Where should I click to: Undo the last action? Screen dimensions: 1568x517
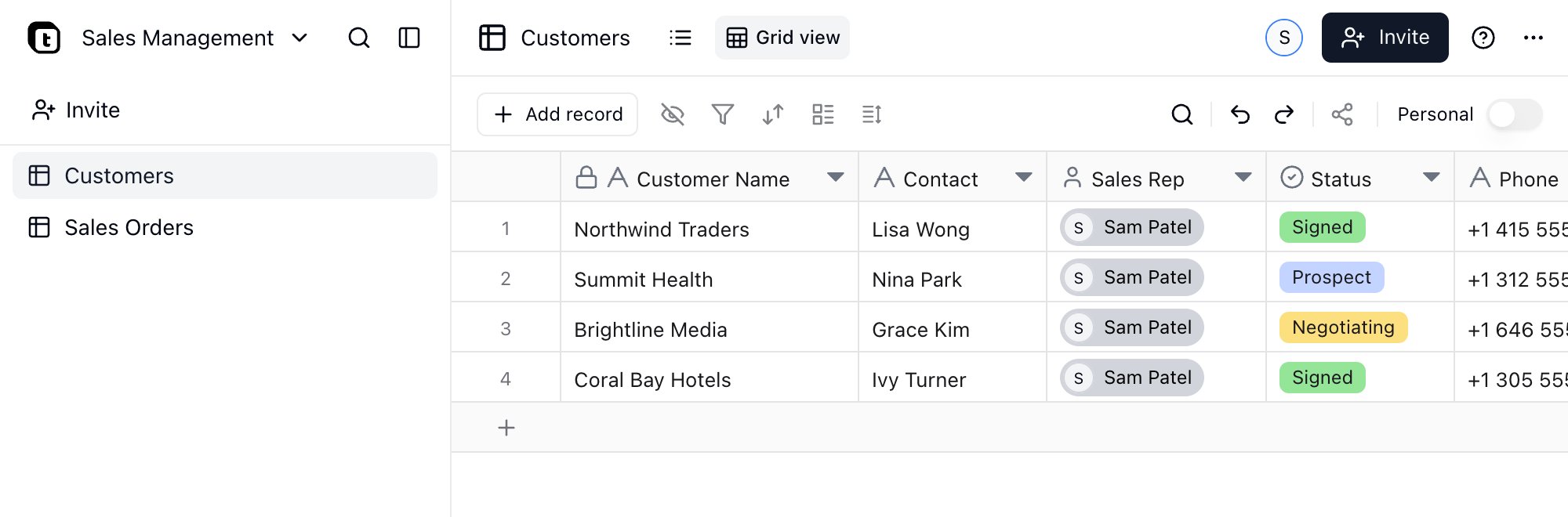coord(1240,114)
